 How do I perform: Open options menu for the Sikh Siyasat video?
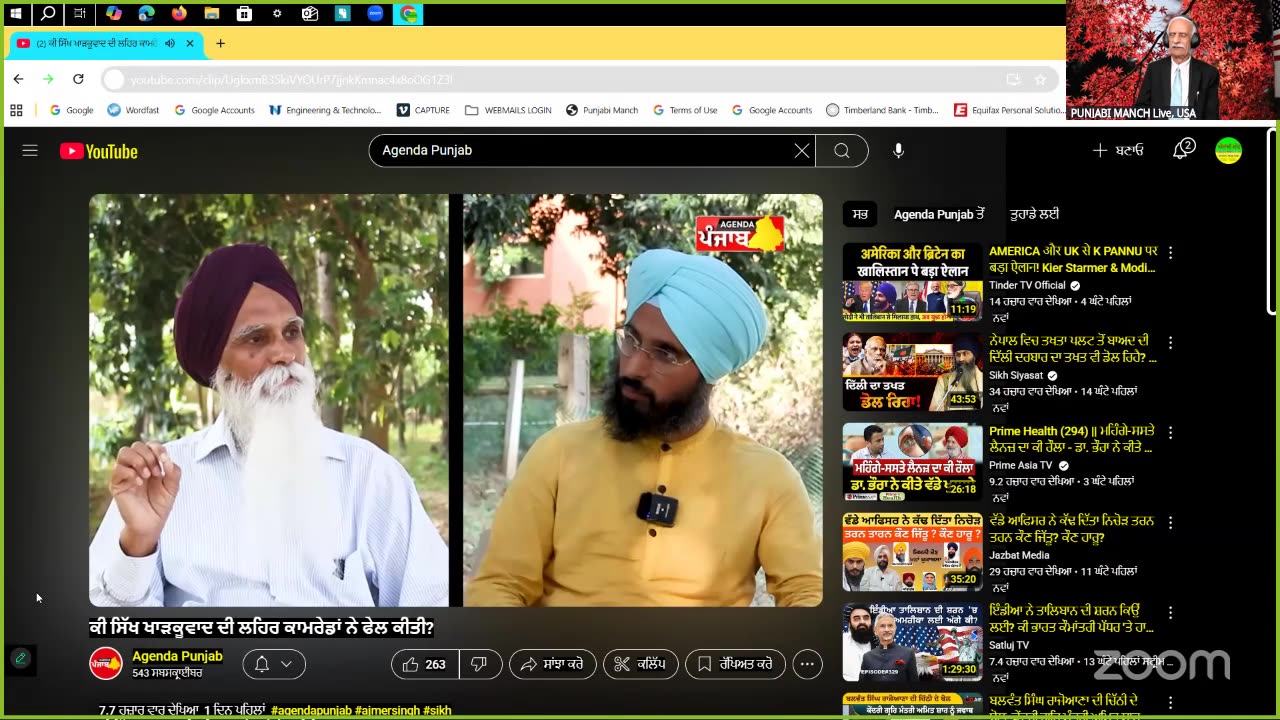(1170, 343)
